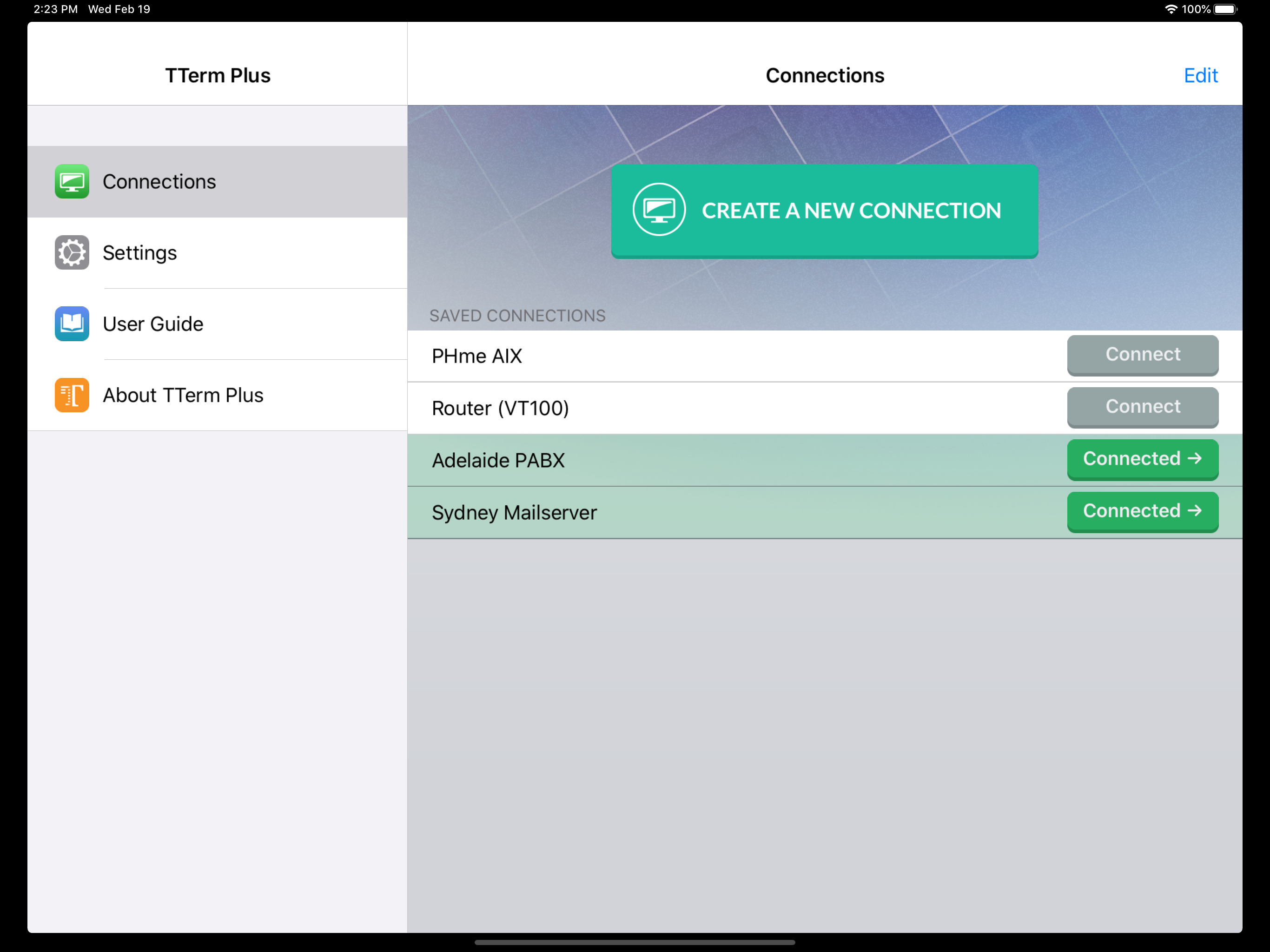The width and height of the screenshot is (1270, 952).
Task: Open the connected Sydney Mailserver session
Action: 1143,512
